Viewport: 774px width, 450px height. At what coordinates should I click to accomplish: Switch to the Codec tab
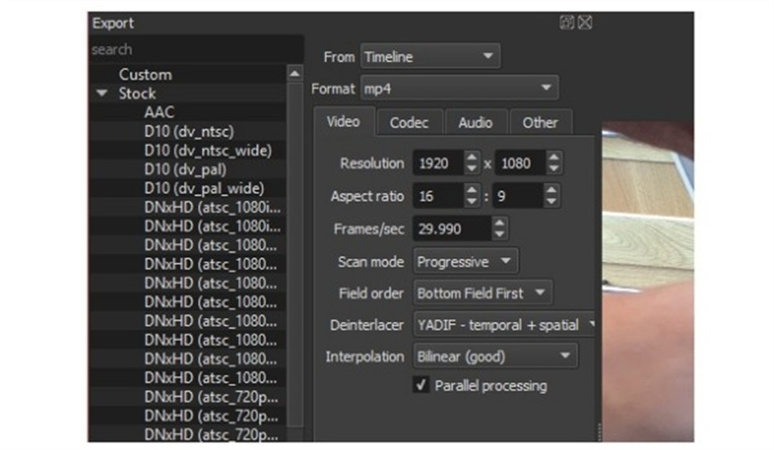coord(409,122)
